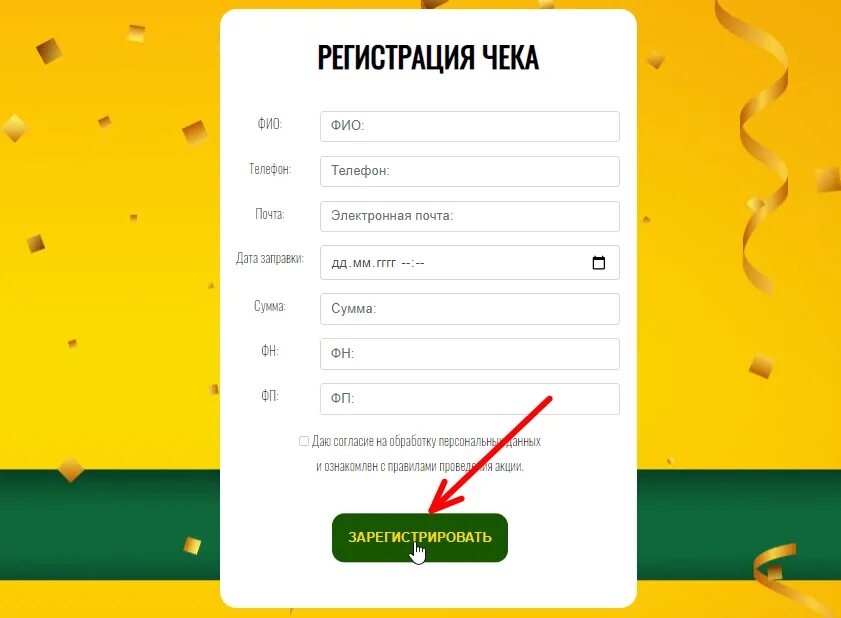Select the time segment --:-- in date field
The height and width of the screenshot is (618, 841).
[413, 263]
